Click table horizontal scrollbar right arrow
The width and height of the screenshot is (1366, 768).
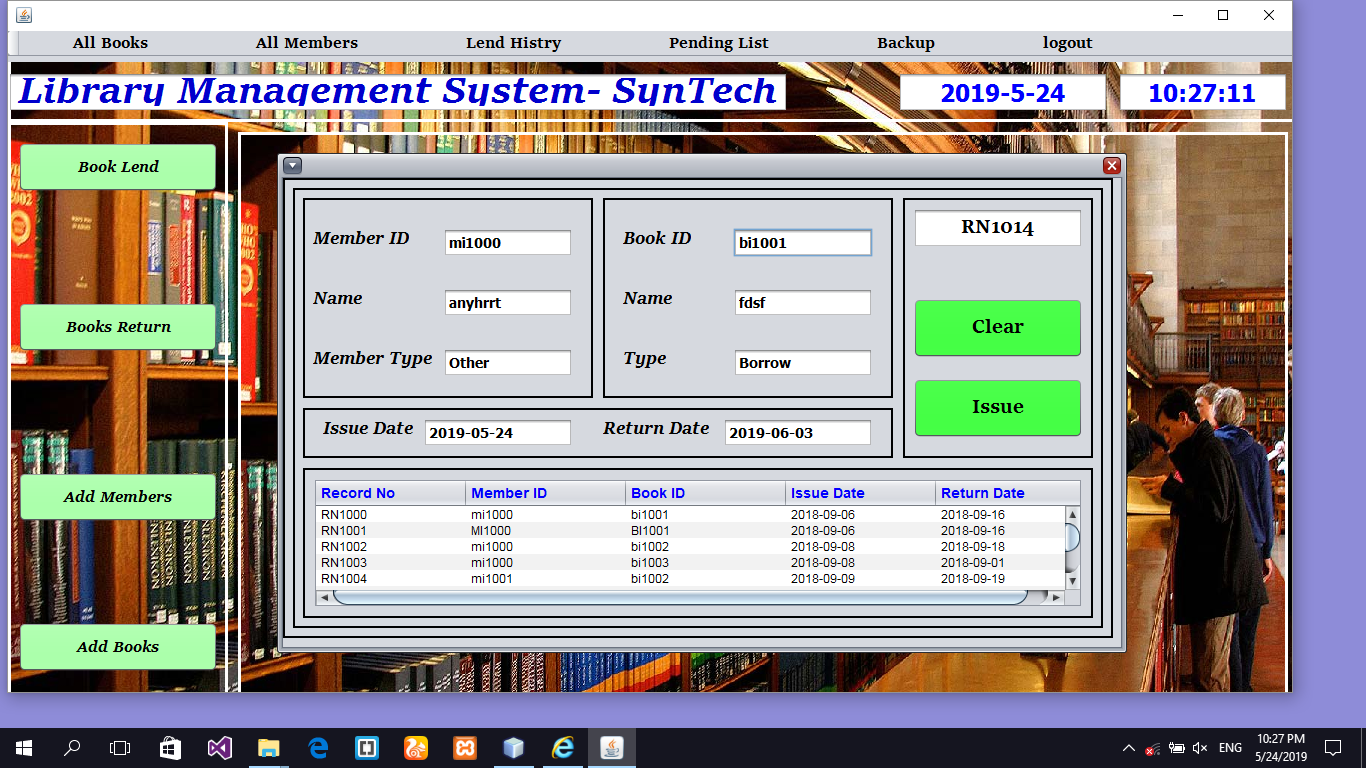pyautogui.click(x=1057, y=597)
